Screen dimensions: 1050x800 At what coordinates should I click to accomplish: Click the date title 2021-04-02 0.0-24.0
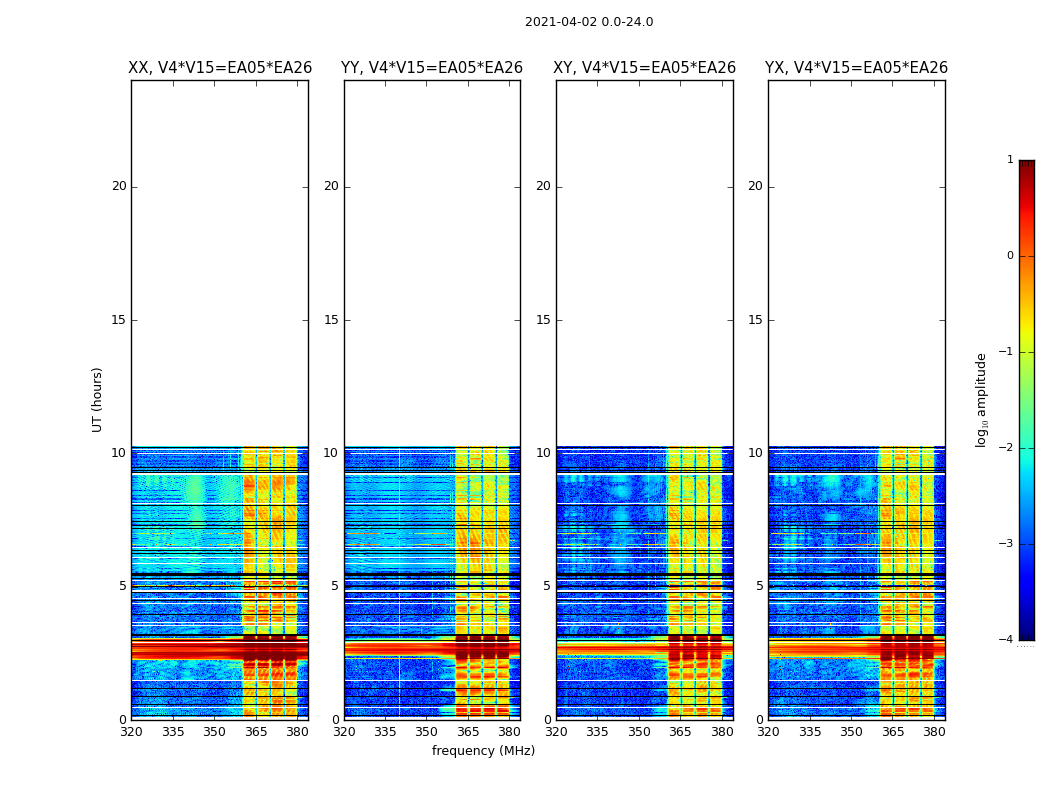589,22
